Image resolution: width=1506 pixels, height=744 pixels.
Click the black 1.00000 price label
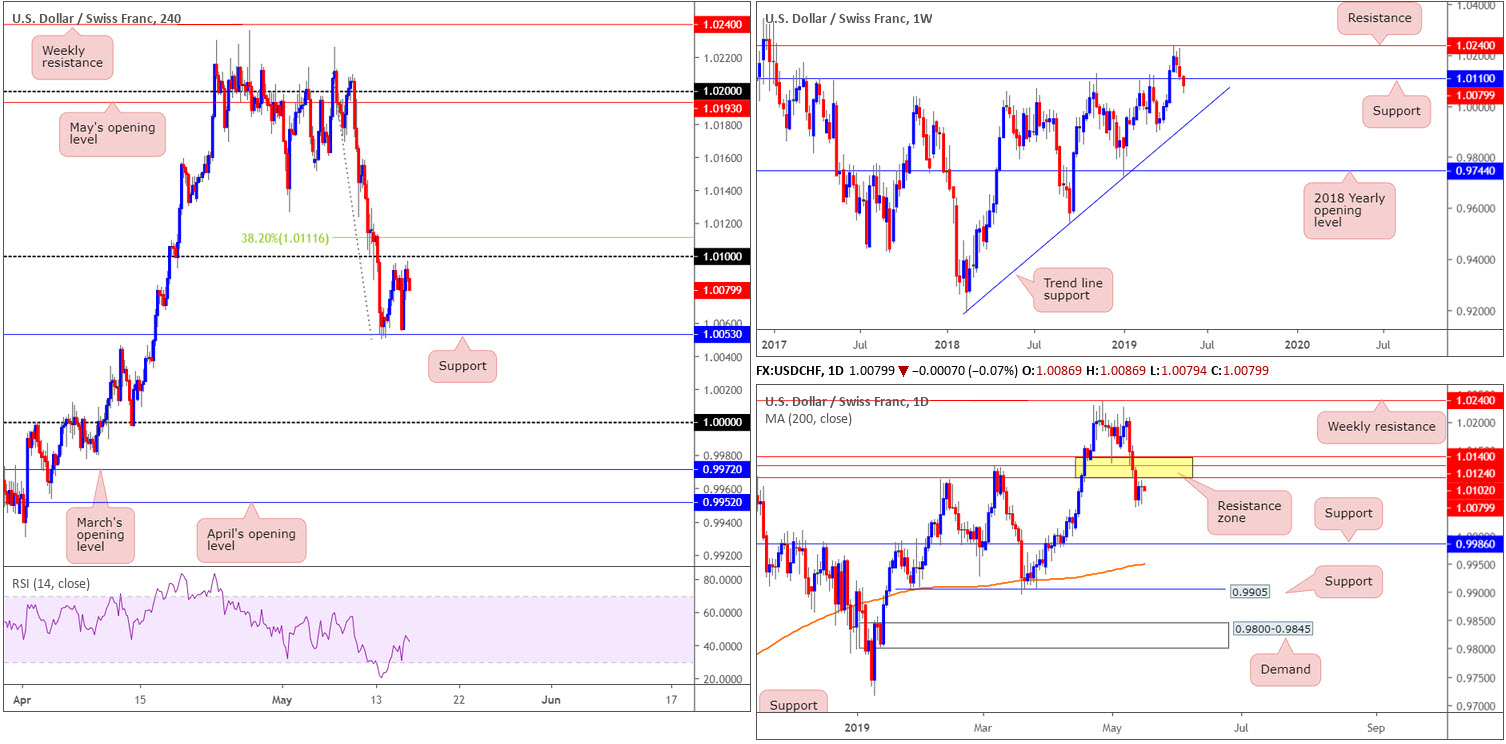coord(720,423)
